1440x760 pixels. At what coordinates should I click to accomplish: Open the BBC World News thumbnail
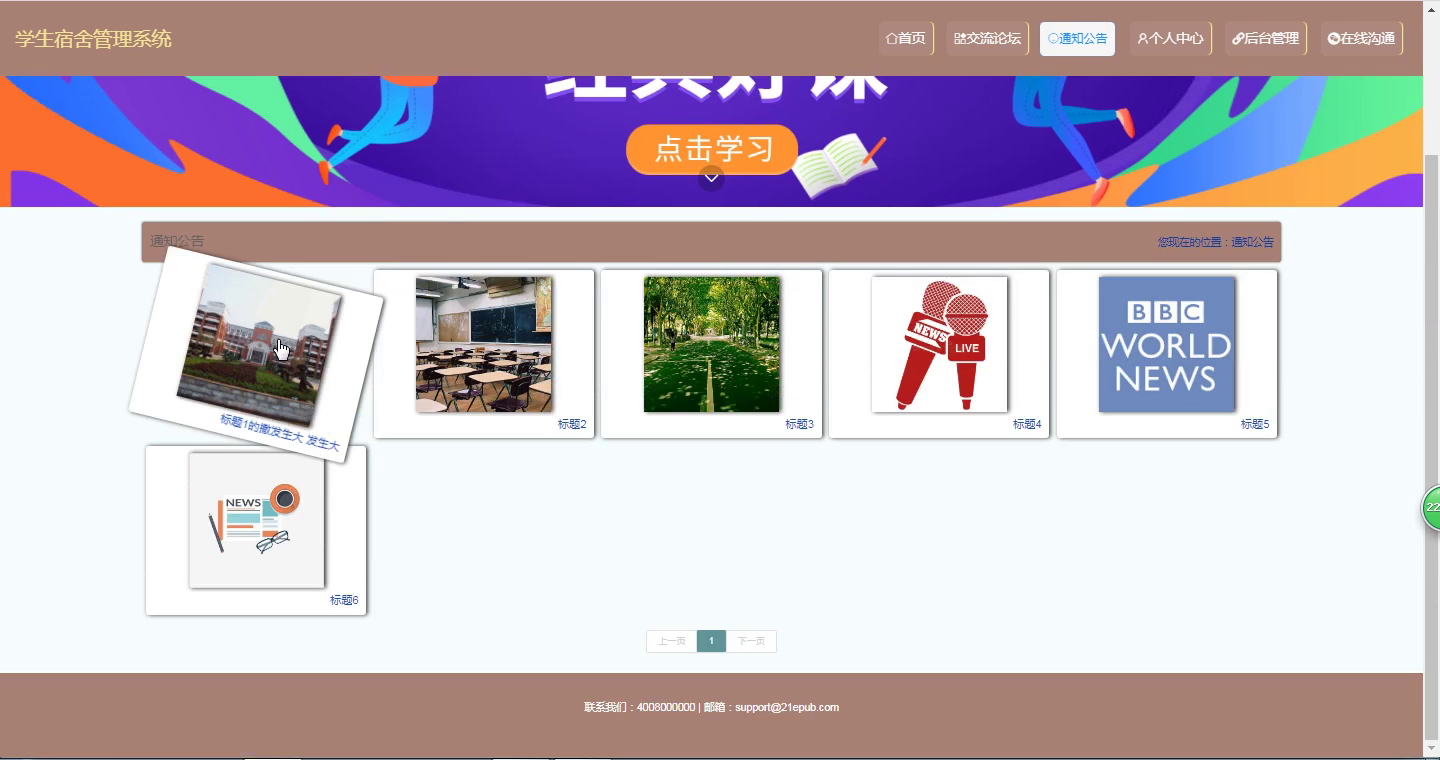click(x=1167, y=344)
